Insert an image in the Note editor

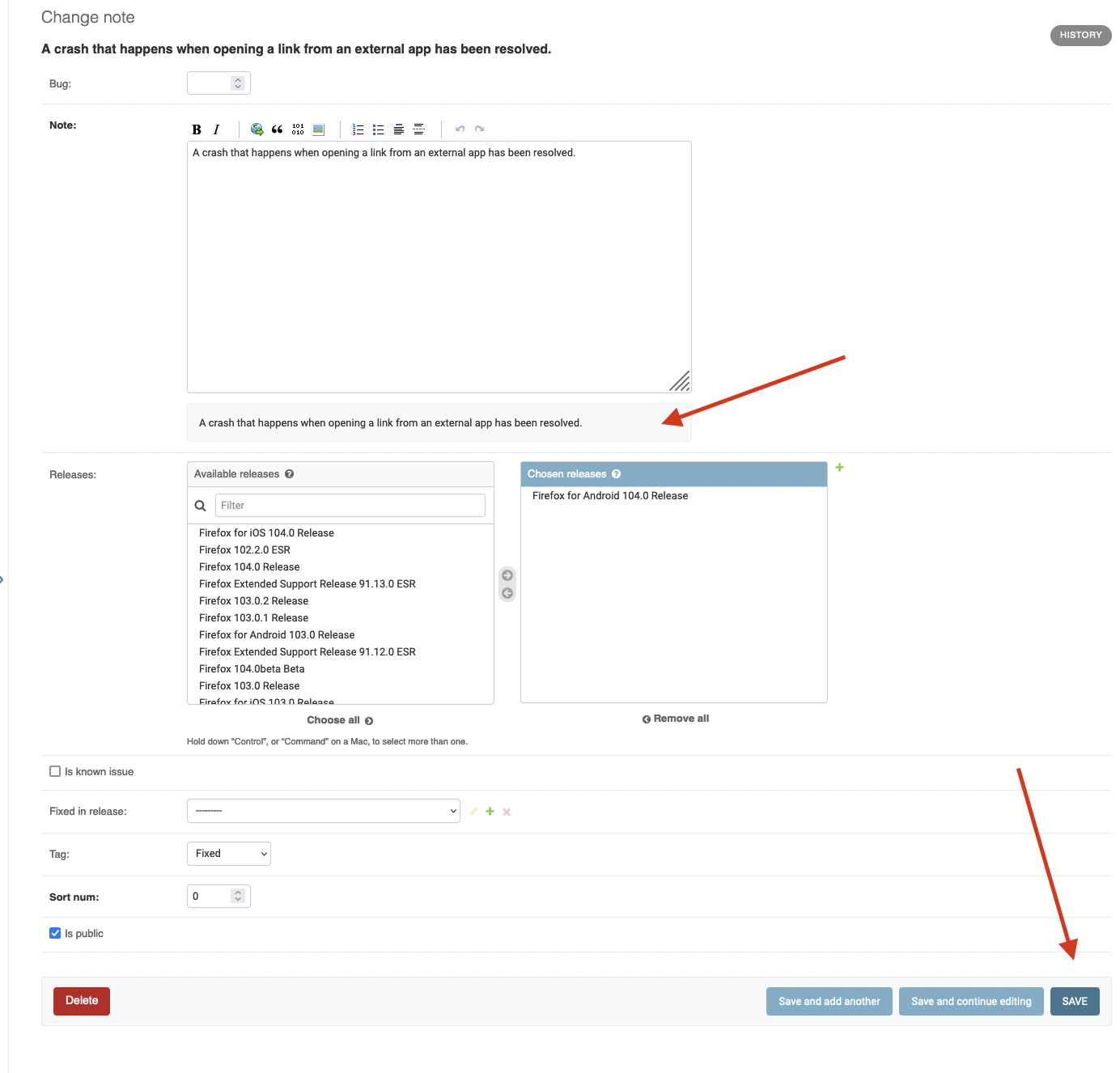tap(319, 129)
